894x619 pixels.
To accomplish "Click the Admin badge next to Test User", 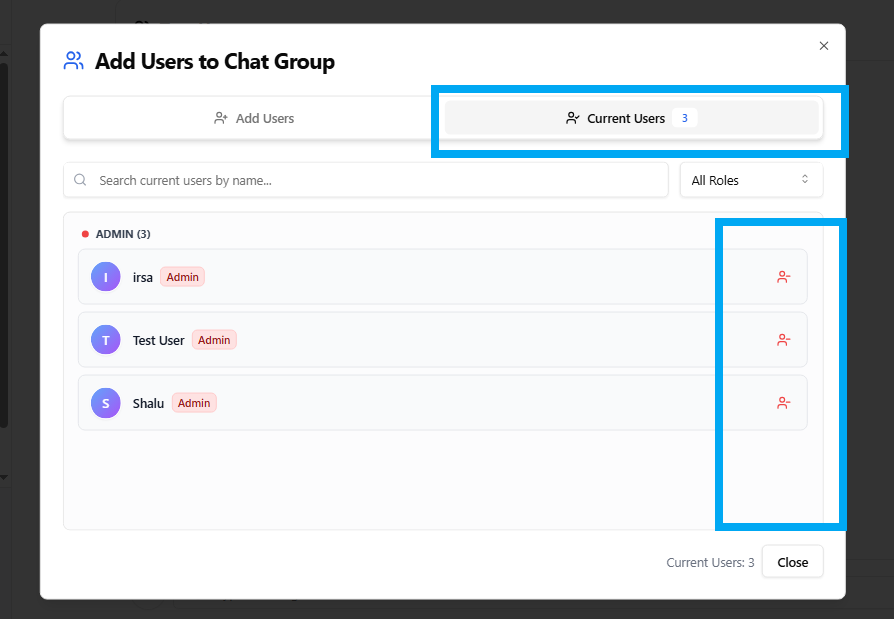I will [214, 340].
